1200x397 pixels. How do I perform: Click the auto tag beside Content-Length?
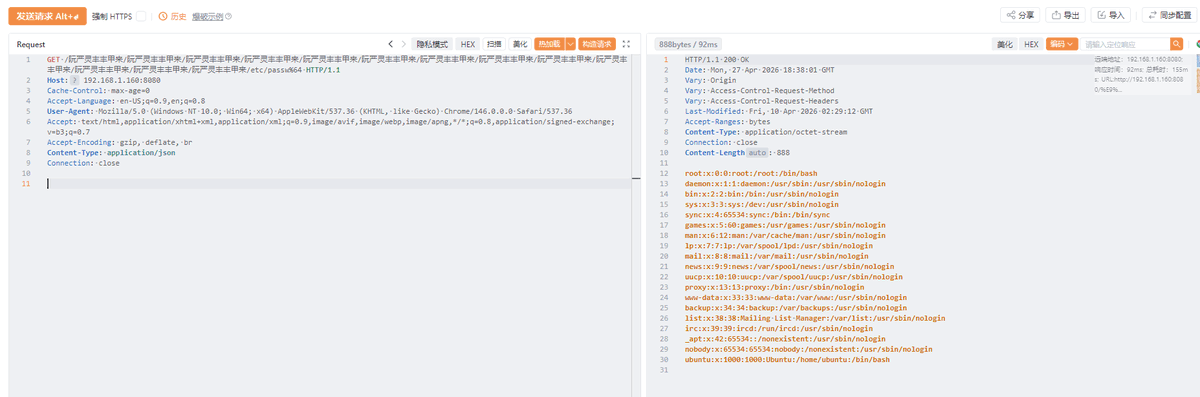(757, 152)
